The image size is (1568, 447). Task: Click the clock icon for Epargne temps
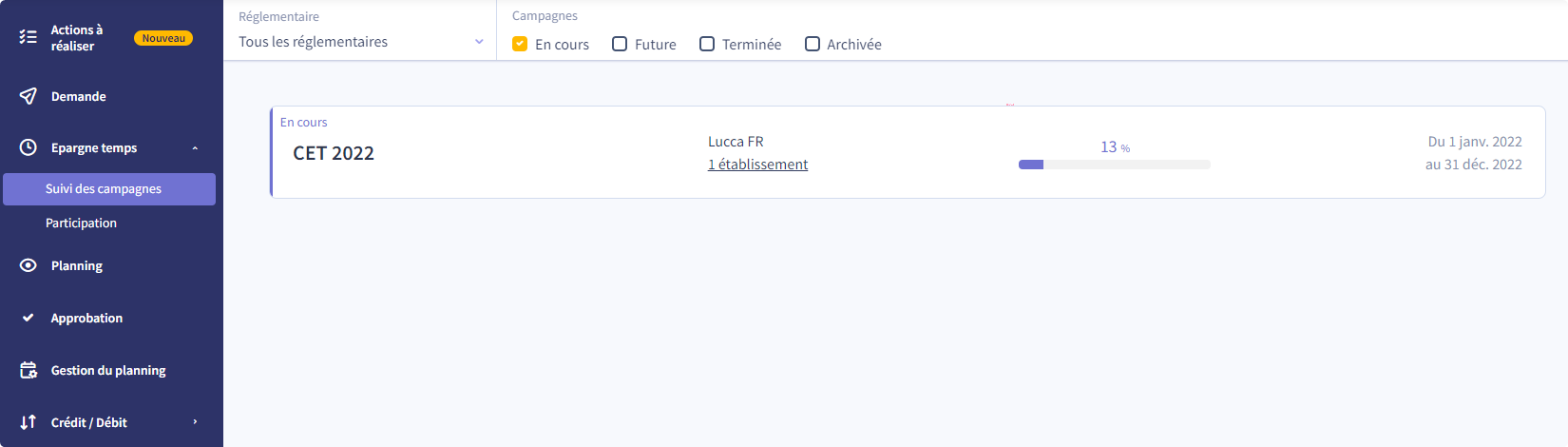[29, 147]
